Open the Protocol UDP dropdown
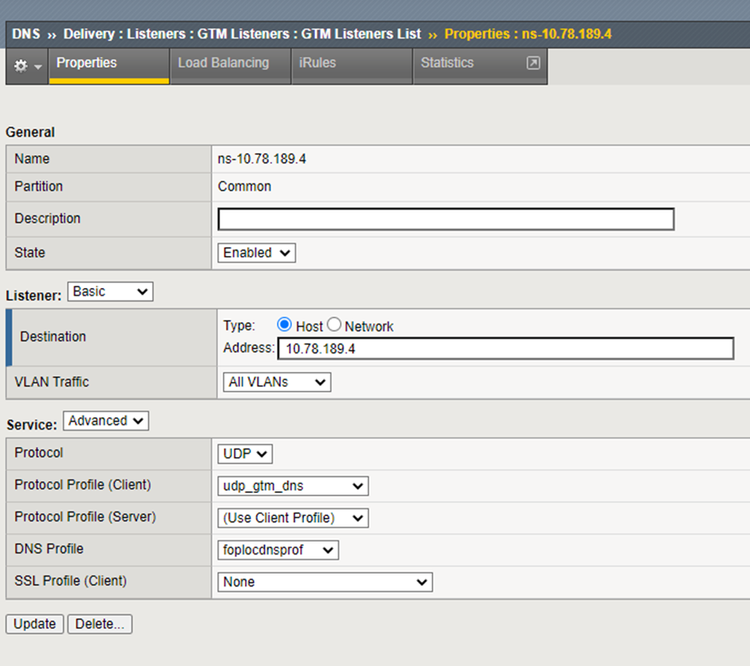The height and width of the screenshot is (666, 750). [x=245, y=454]
